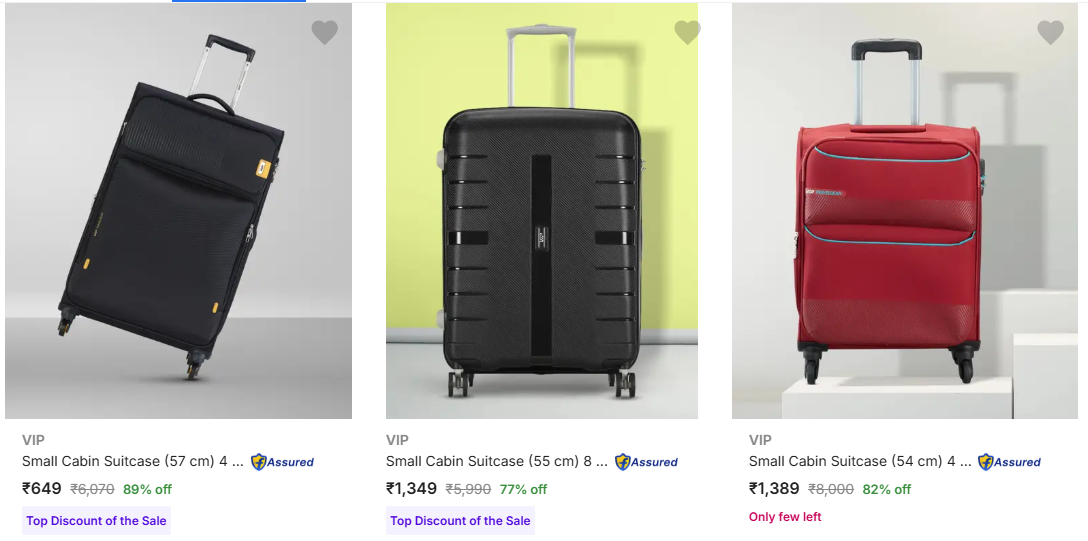Click Assured badge on 57 cm suitcase
Screen dimensions: 1088x541
pos(282,462)
